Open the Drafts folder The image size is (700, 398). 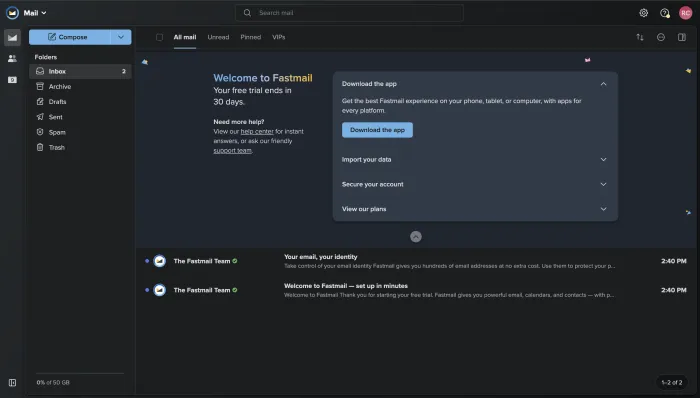80,102
